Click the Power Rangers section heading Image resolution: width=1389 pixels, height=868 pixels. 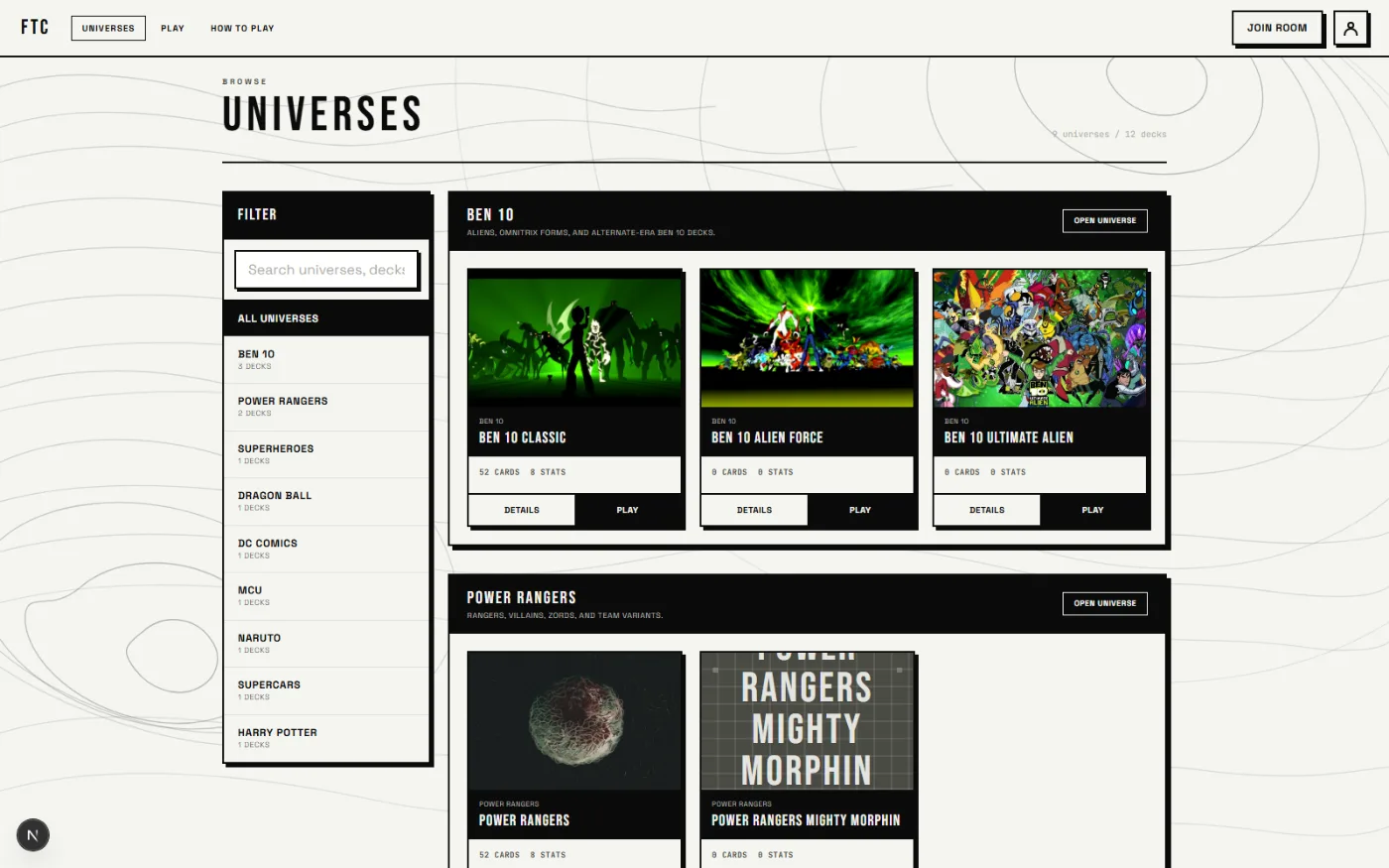[x=522, y=597]
